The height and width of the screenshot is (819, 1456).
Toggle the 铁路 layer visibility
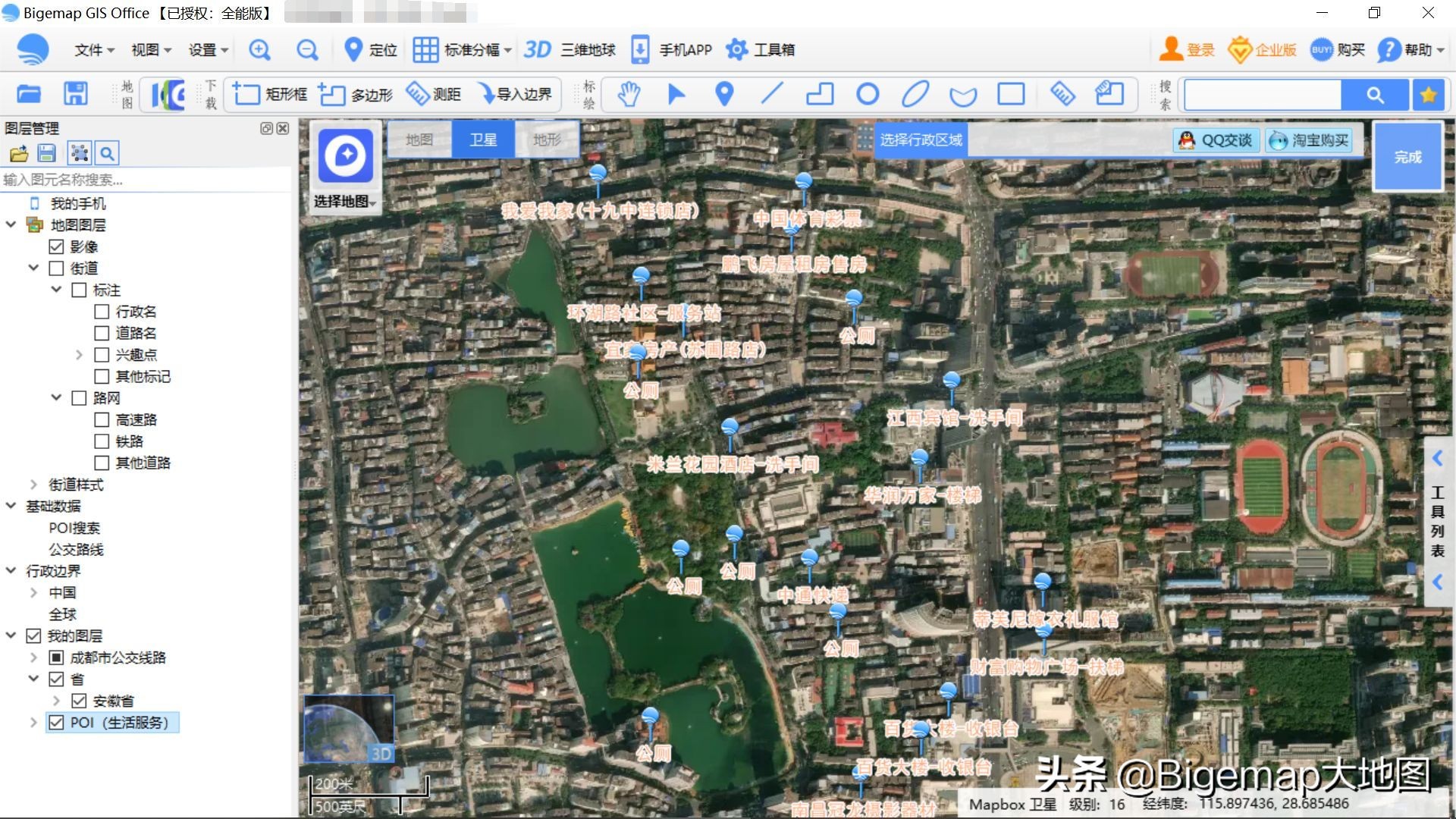tap(102, 441)
